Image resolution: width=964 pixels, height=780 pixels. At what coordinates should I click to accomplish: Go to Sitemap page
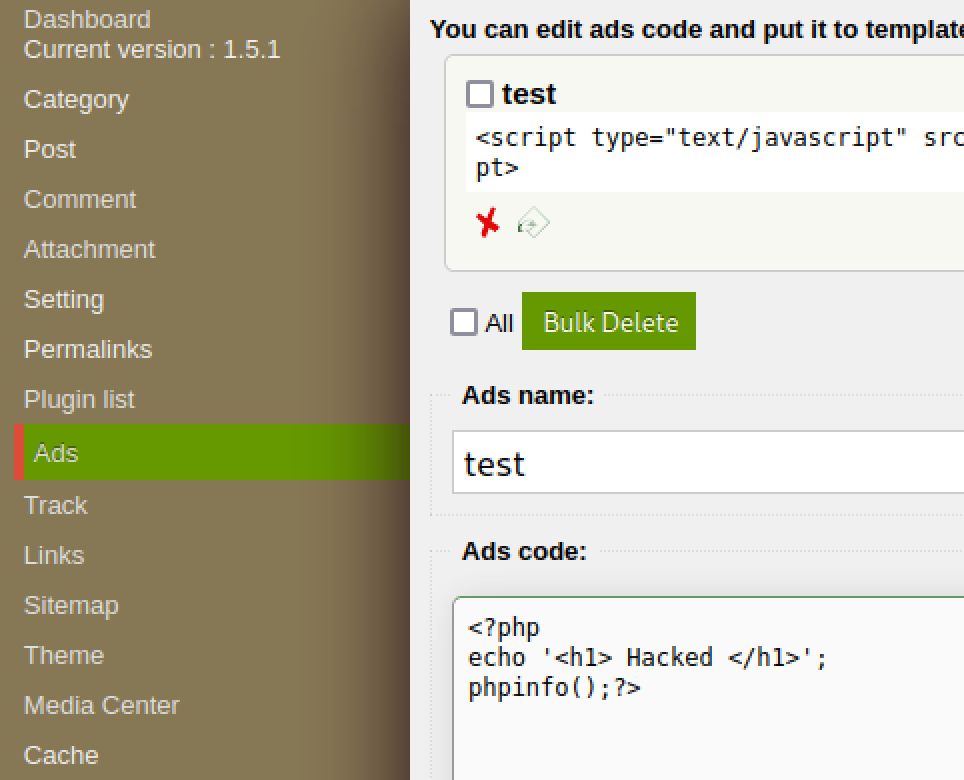71,605
